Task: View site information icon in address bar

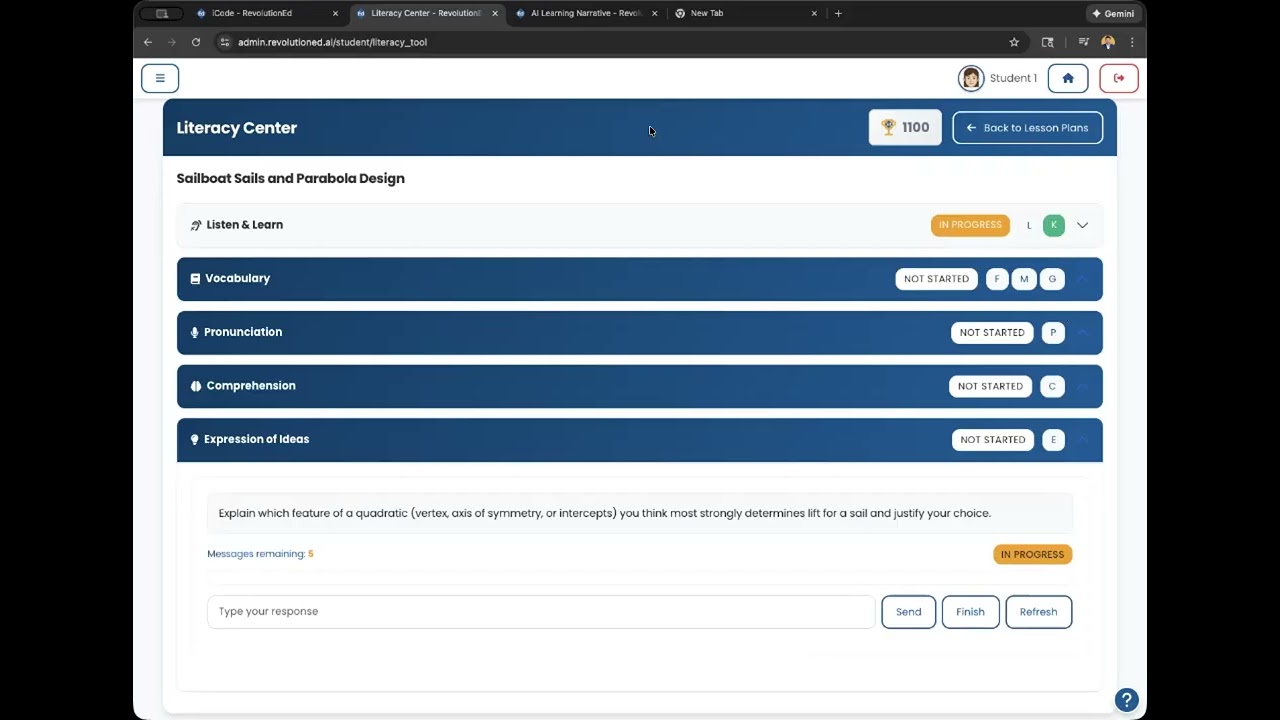Action: click(225, 42)
